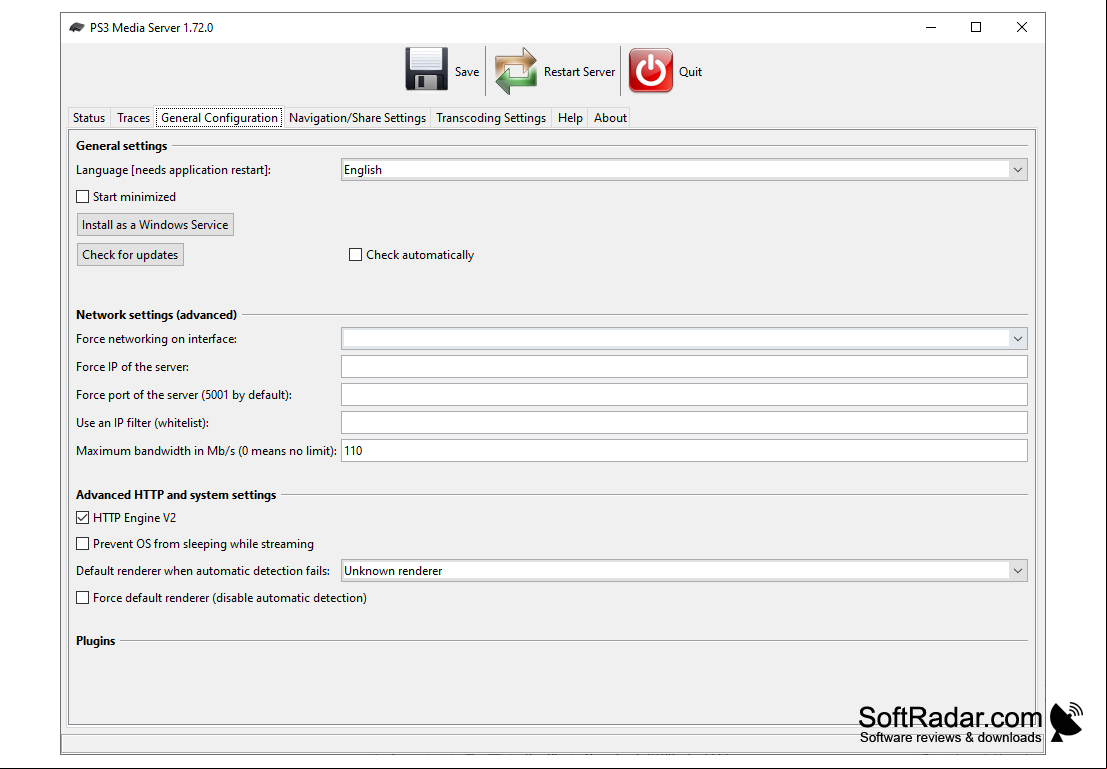Image resolution: width=1107 pixels, height=769 pixels.
Task: Close the PS3 Media Server window
Action: point(1022,28)
